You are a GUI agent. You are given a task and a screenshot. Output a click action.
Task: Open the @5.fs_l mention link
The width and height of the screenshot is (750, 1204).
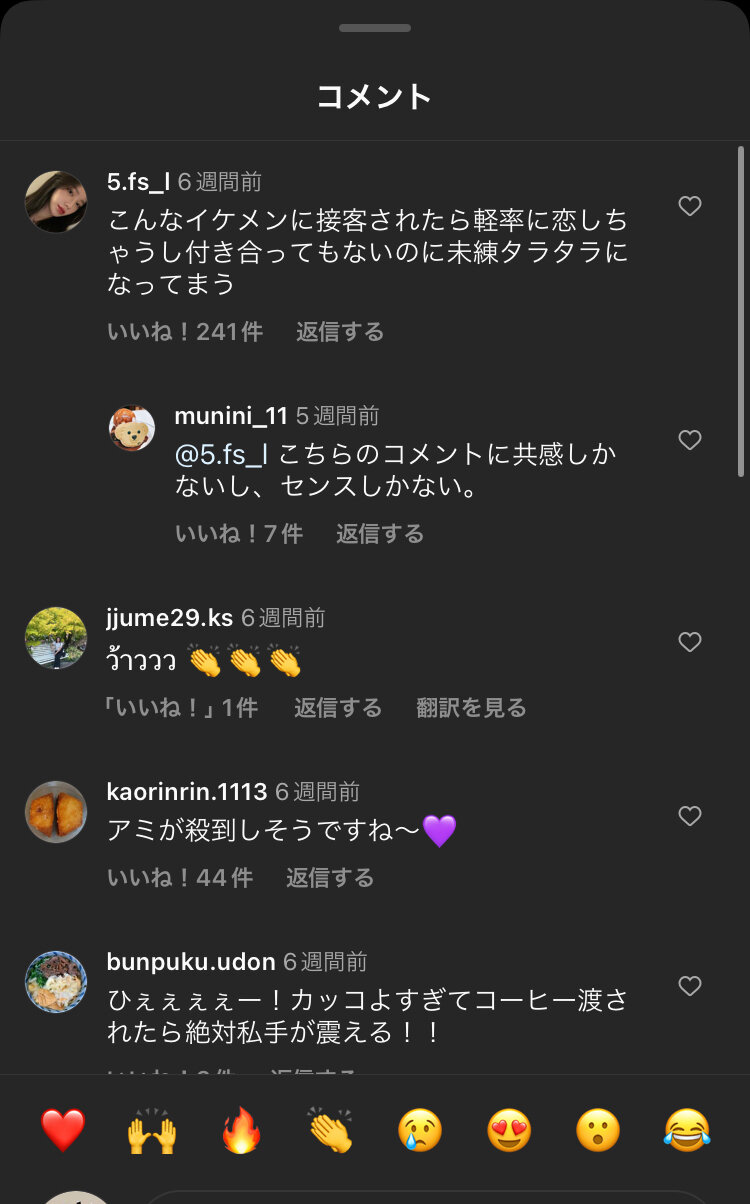click(x=221, y=454)
